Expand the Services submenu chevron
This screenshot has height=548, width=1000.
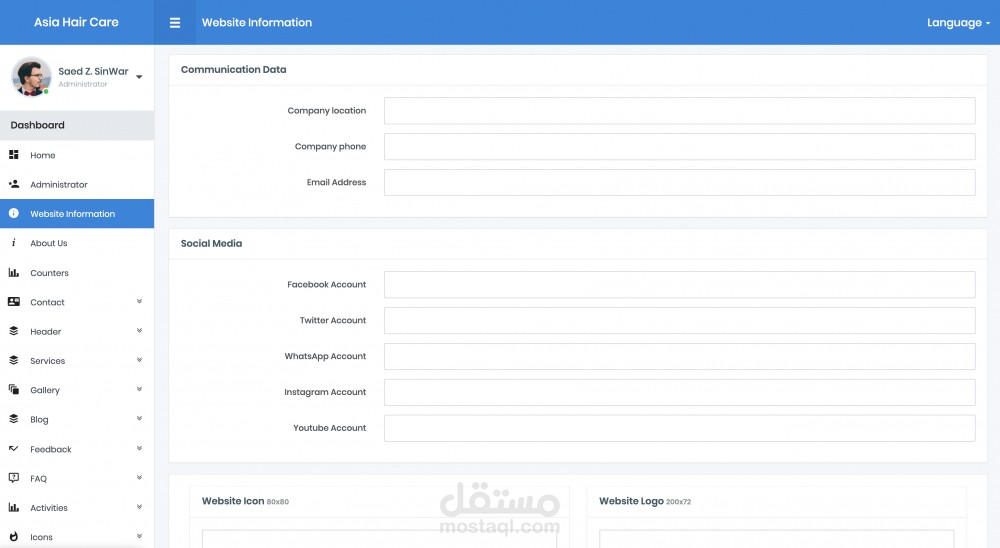[139, 360]
